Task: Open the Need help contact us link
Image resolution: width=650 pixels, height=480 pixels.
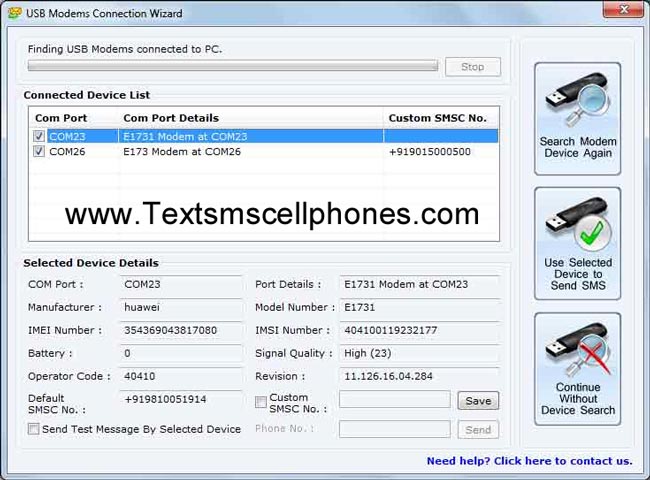Action: click(529, 461)
